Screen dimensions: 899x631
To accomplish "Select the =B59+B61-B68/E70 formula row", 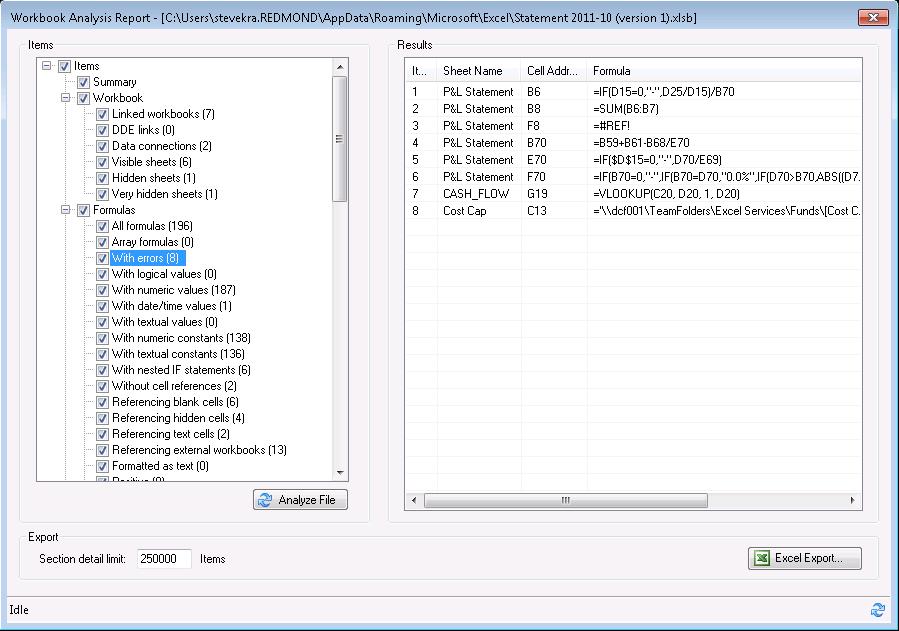I will (x=633, y=143).
